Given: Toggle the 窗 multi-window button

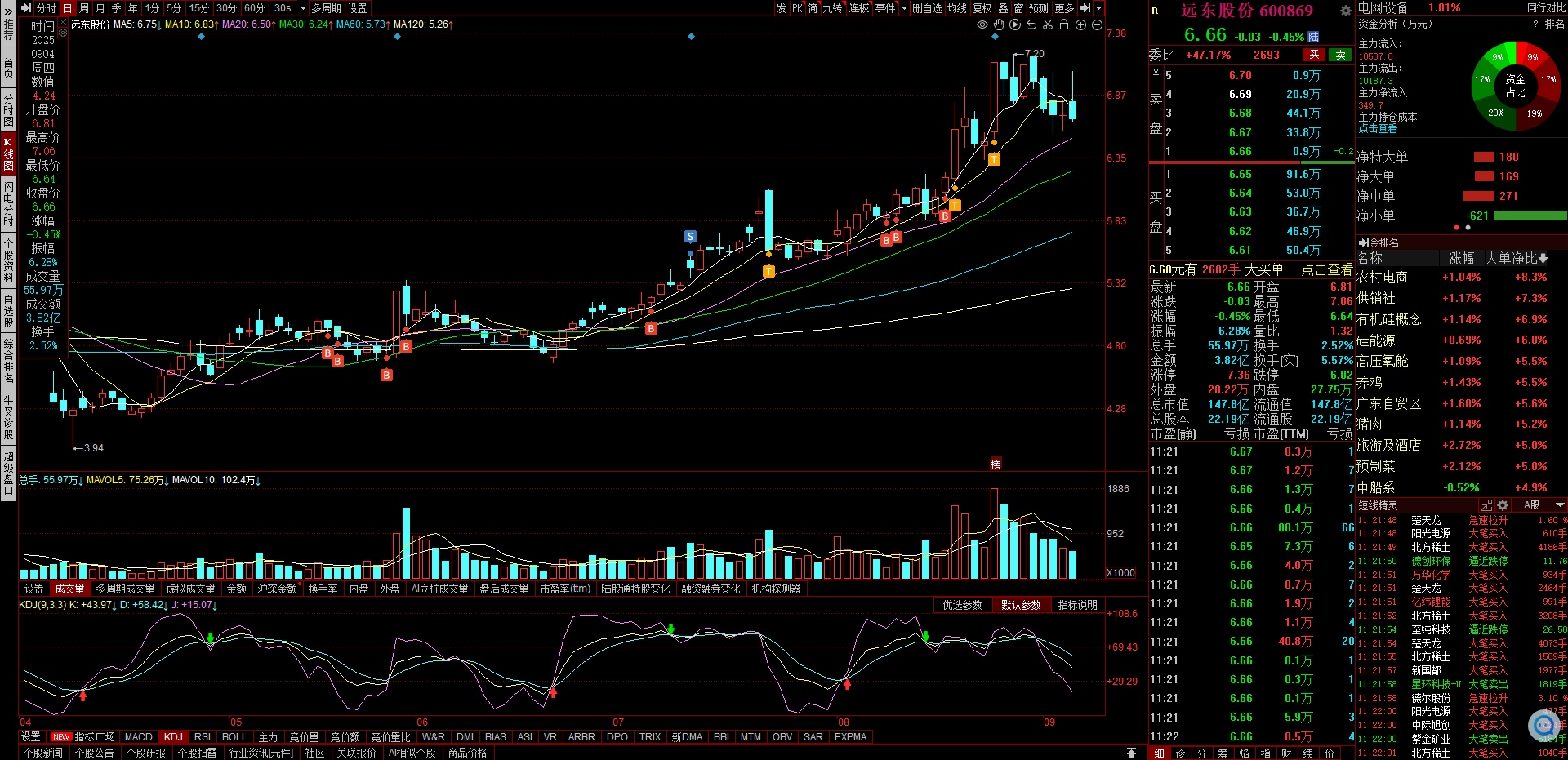Looking at the screenshot, I should point(1018,8).
